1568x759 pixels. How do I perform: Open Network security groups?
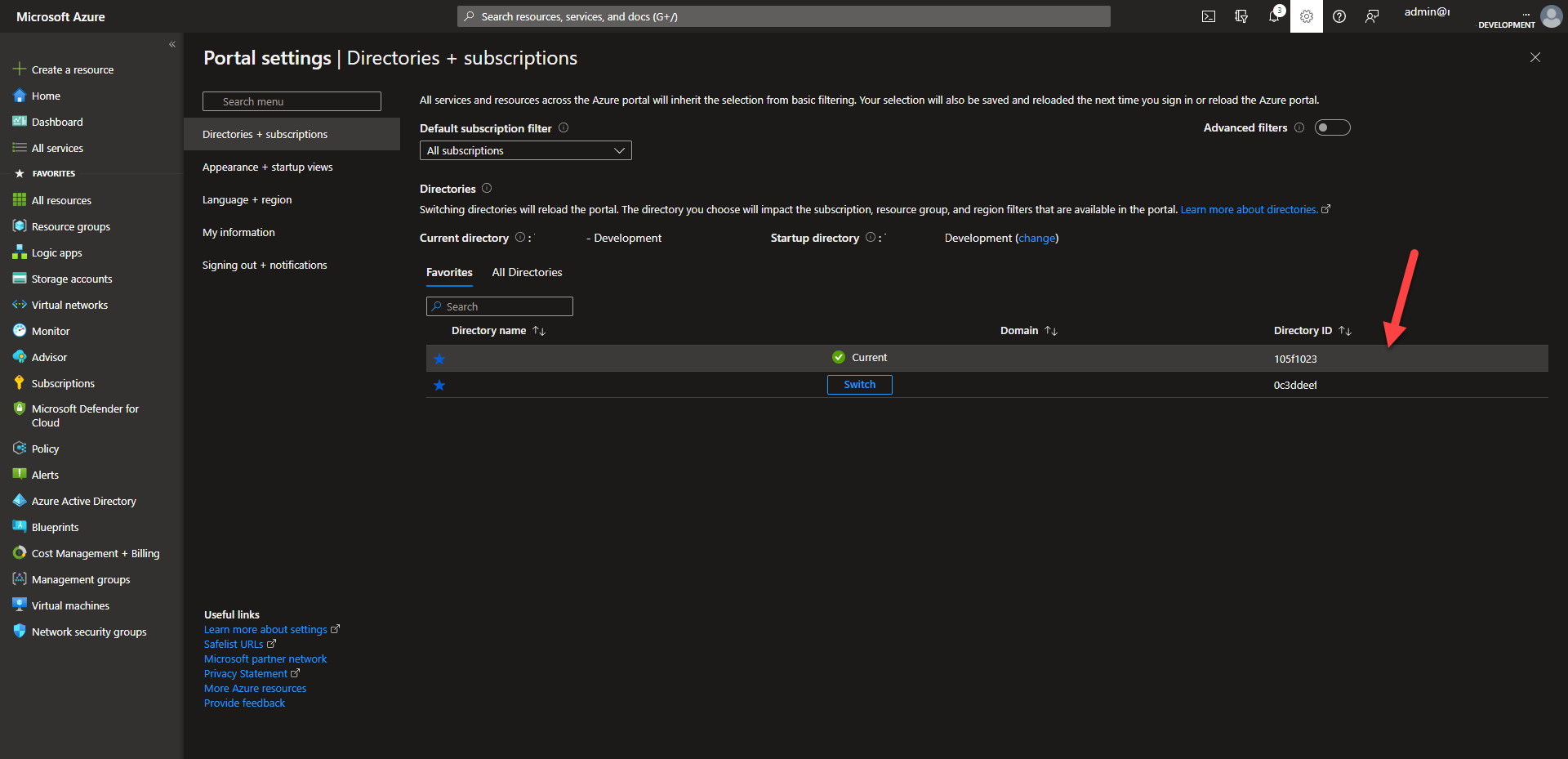89,632
